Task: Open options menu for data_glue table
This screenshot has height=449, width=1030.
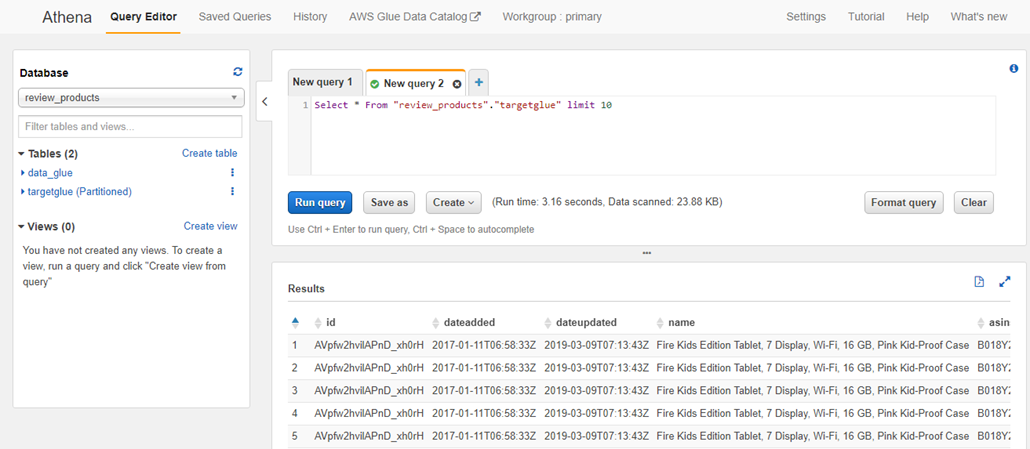Action: point(232,173)
